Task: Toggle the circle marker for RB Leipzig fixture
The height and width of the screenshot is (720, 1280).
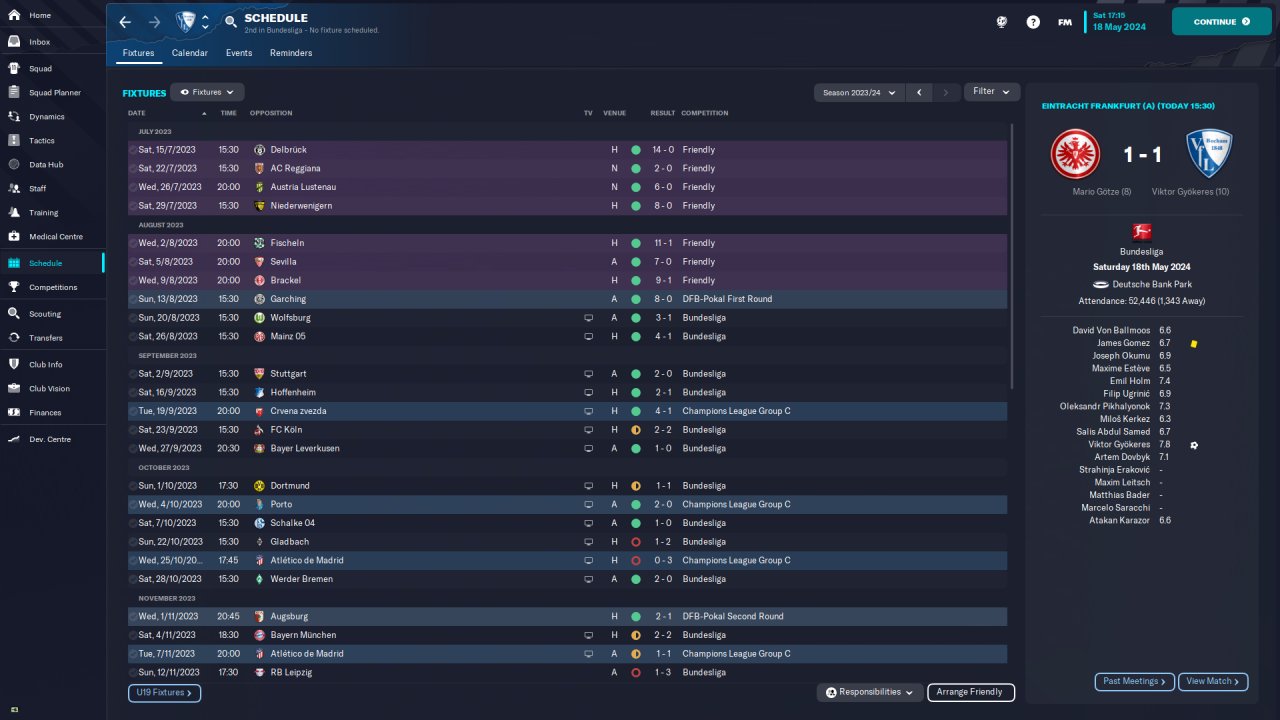Action: pos(133,673)
